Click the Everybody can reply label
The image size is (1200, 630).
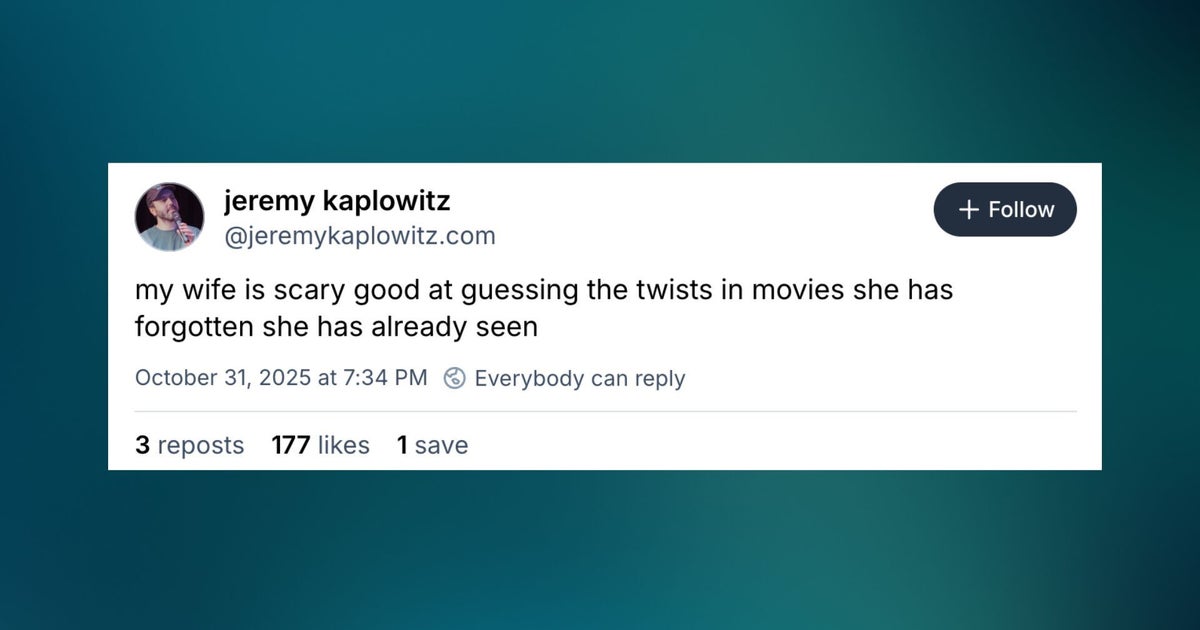point(581,378)
